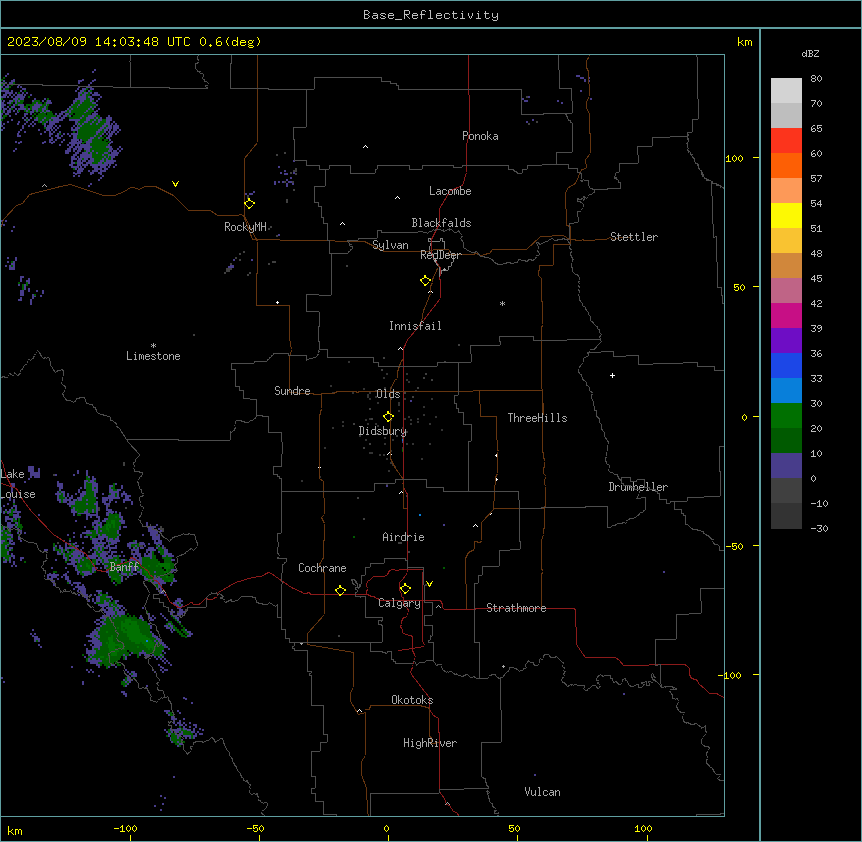
Task: Click the yellow diamond marker above RockyMH
Action: point(249,203)
